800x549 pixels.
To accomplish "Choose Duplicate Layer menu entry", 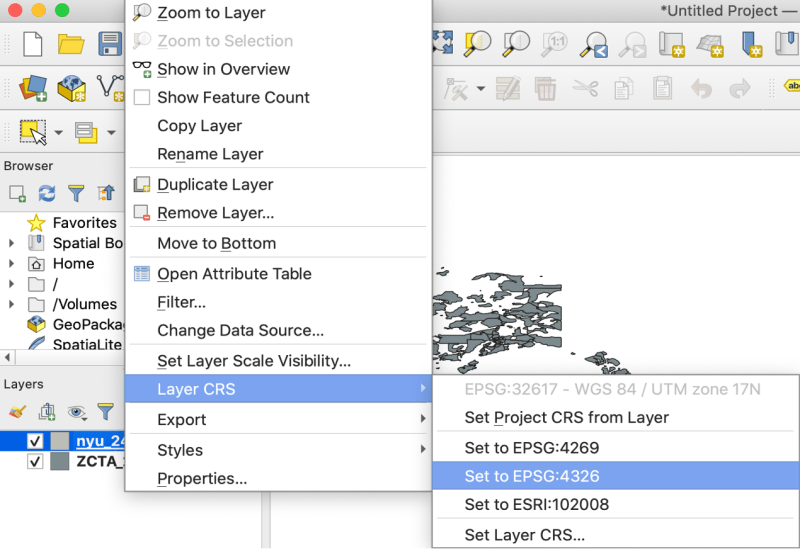I will 279,184.
